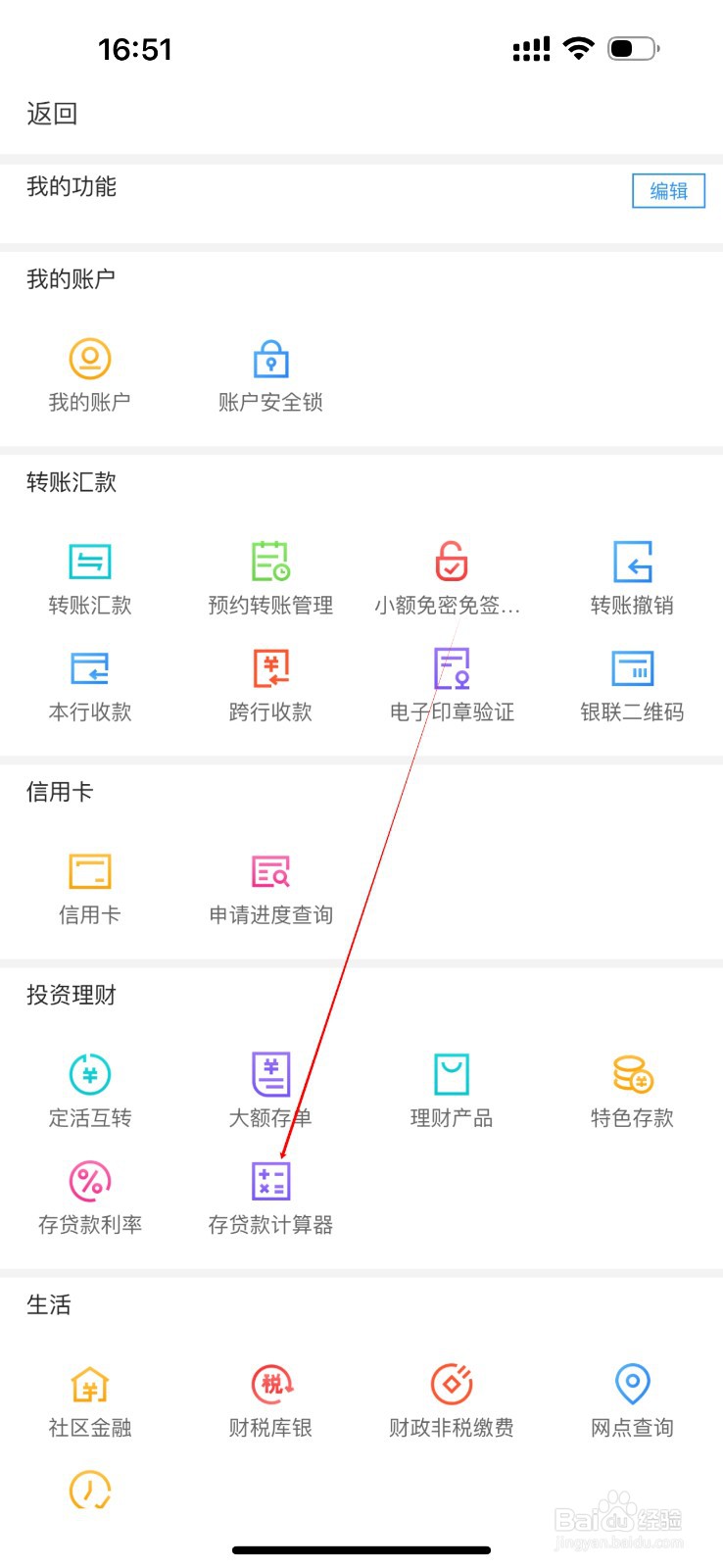
Task: Tap the 财政非税缴费 text label
Action: [452, 1427]
